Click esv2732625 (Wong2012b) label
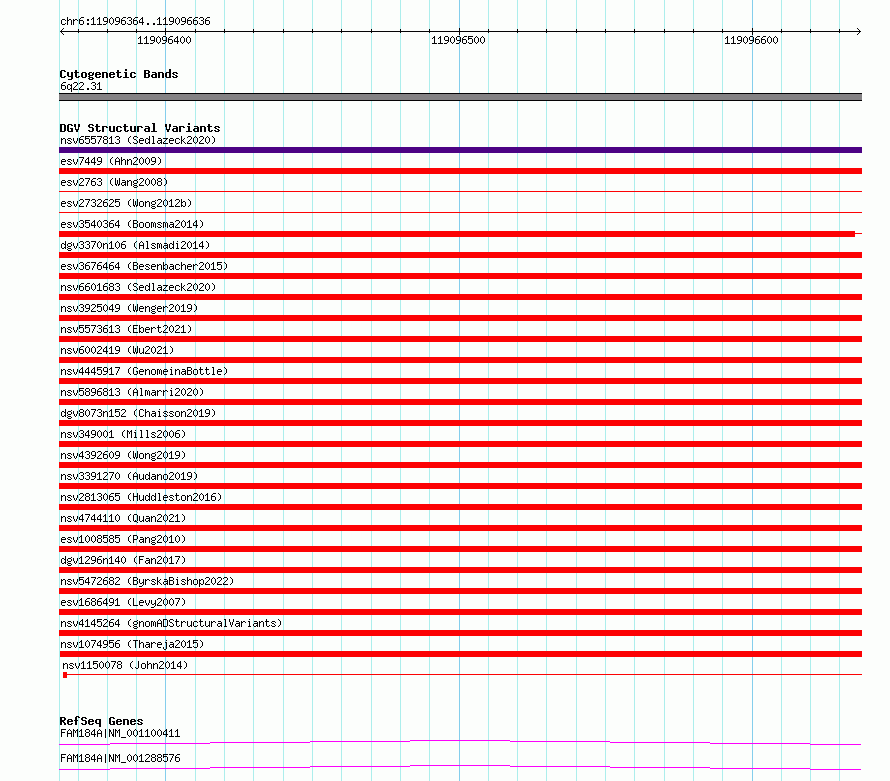Image resolution: width=890 pixels, height=781 pixels. (126, 203)
